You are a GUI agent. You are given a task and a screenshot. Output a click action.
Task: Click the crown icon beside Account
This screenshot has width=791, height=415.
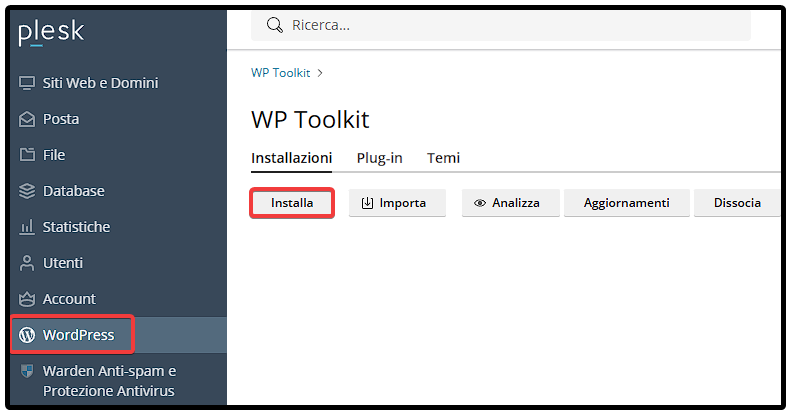click(x=27, y=299)
